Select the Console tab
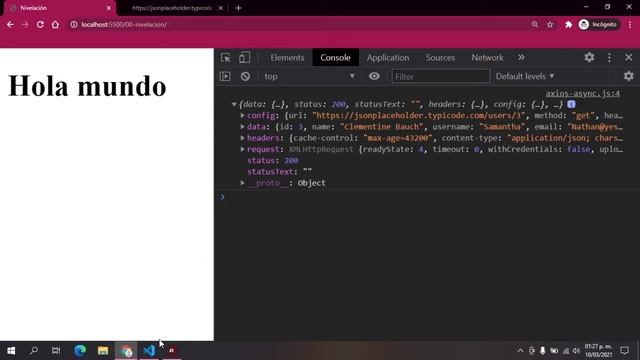Viewport: 640px width, 360px height. [335, 58]
